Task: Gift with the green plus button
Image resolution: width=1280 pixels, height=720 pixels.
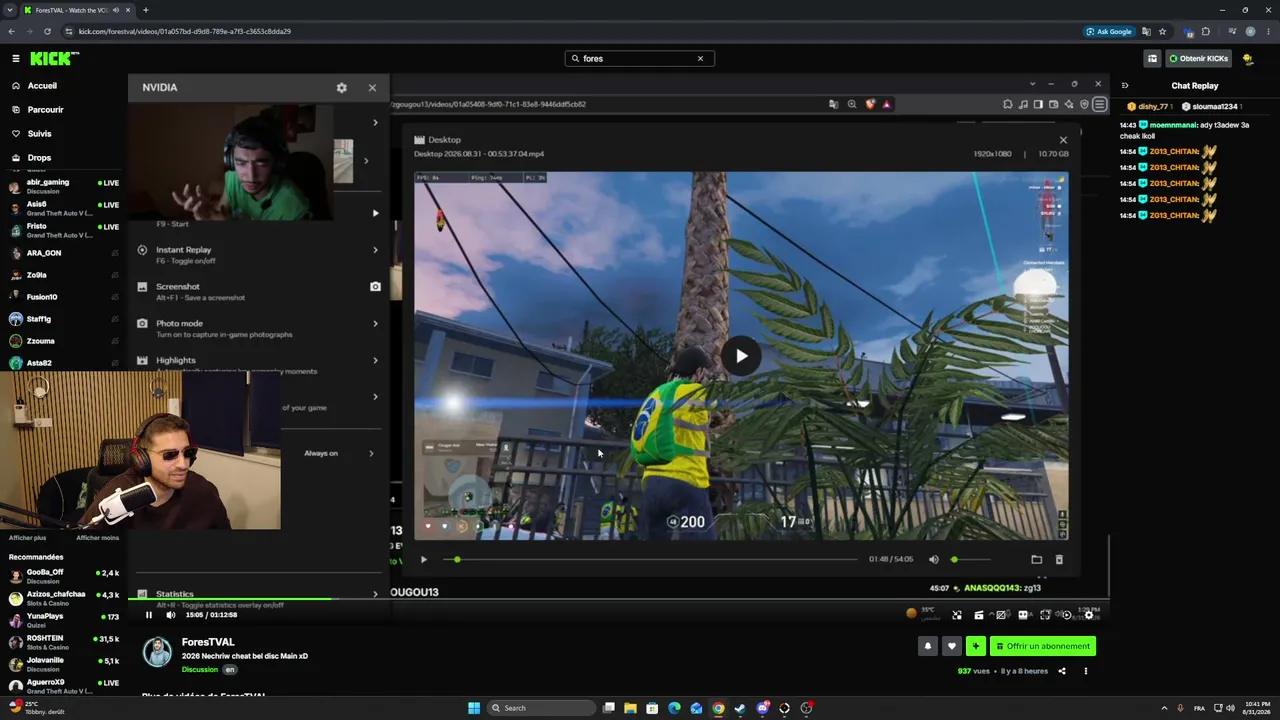Action: pos(976,646)
